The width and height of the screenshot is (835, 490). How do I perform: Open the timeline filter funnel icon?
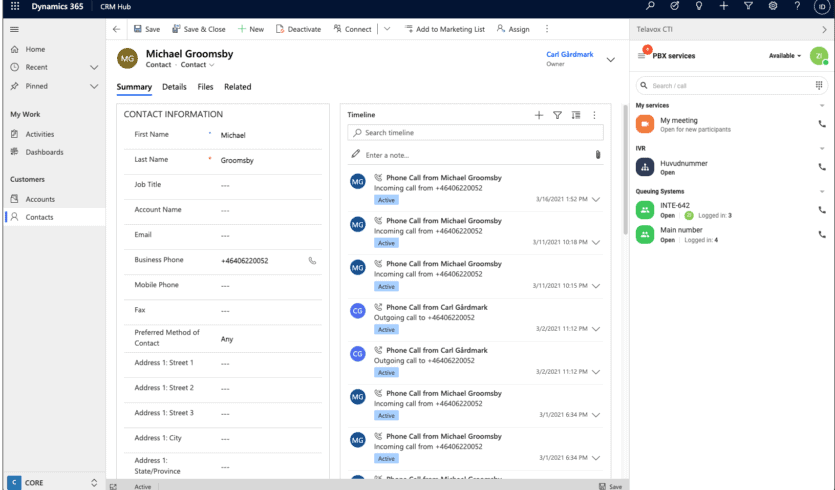(x=558, y=115)
